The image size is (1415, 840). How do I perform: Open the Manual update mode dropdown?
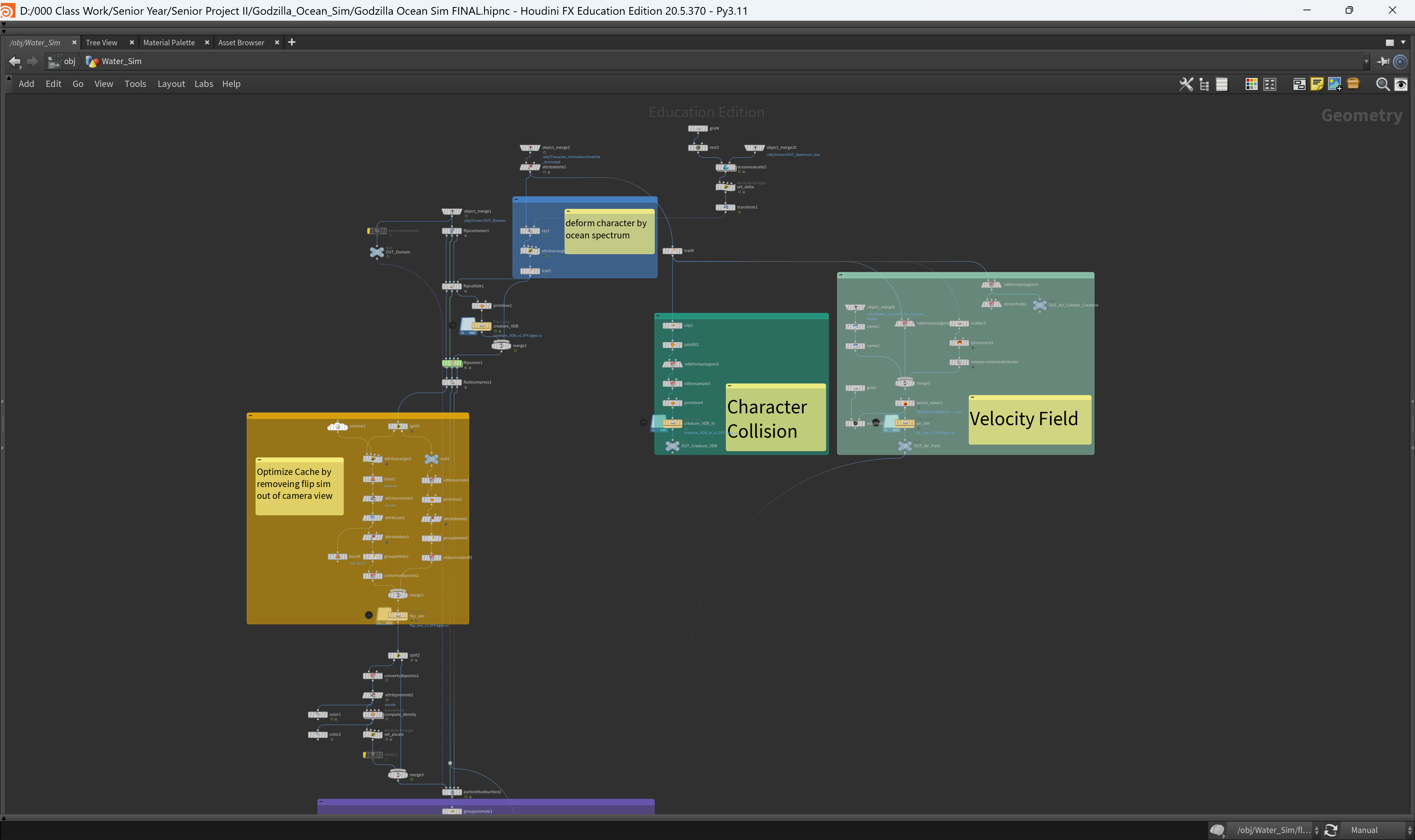point(1378,830)
